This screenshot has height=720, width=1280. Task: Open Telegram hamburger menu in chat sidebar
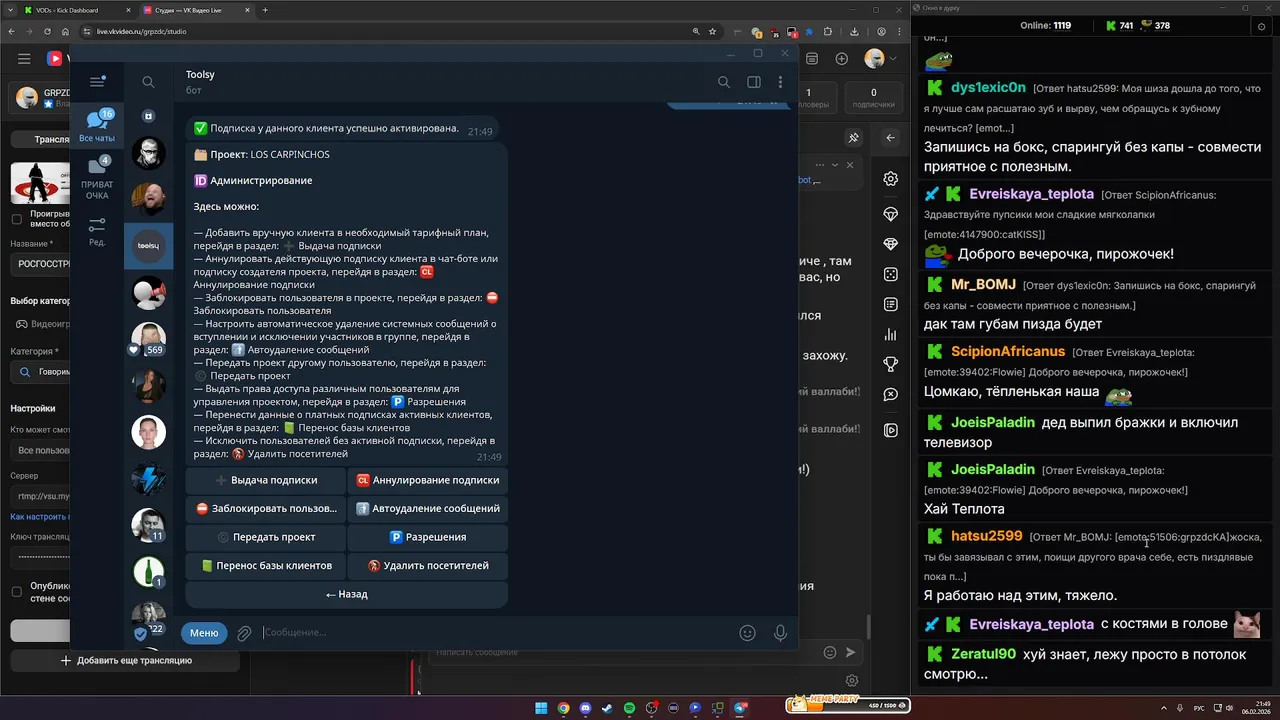pos(96,82)
